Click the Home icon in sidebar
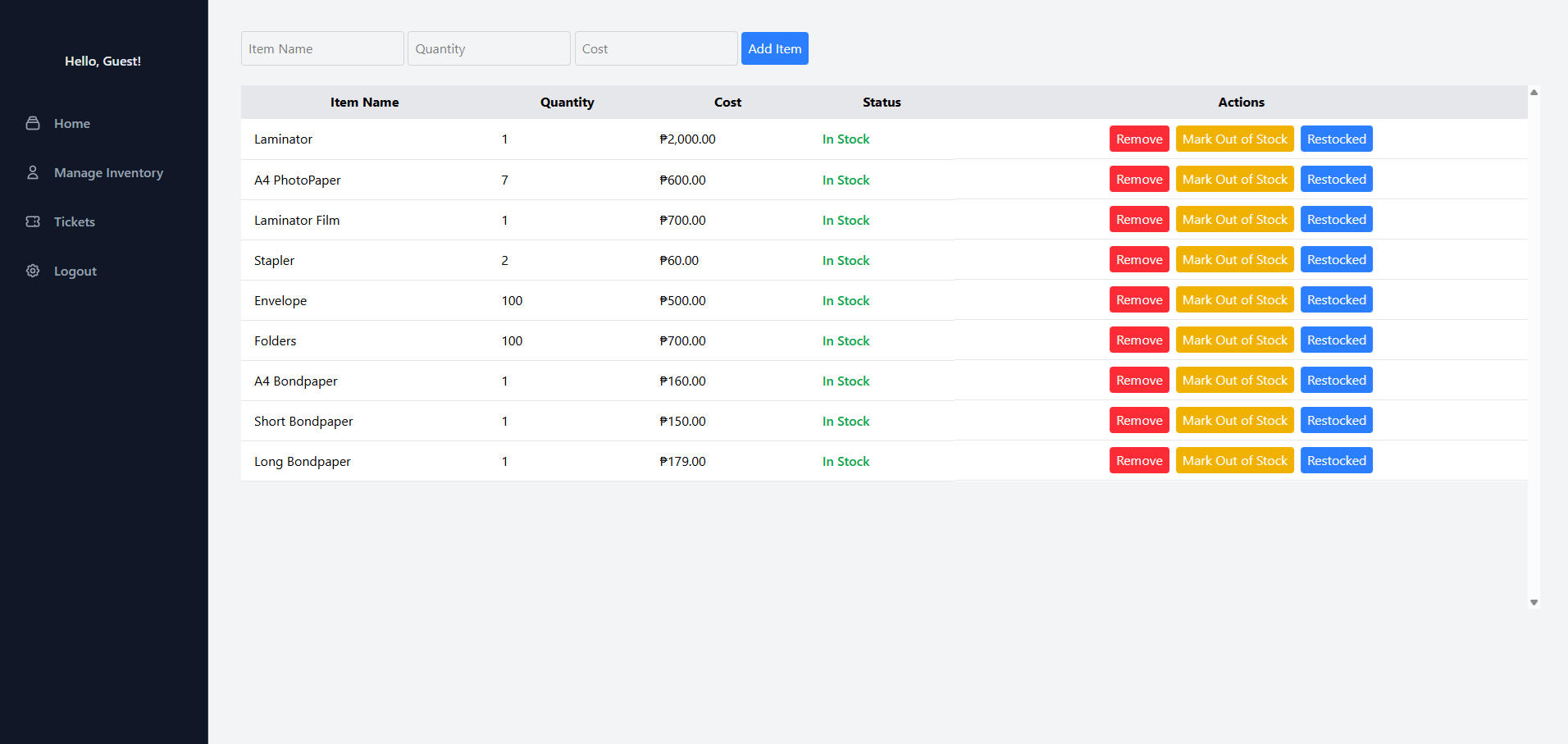The width and height of the screenshot is (1568, 744). pos(33,123)
